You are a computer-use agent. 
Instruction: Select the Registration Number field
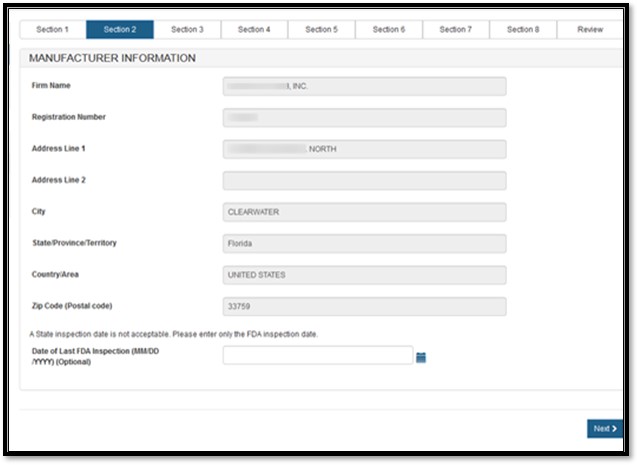point(364,118)
